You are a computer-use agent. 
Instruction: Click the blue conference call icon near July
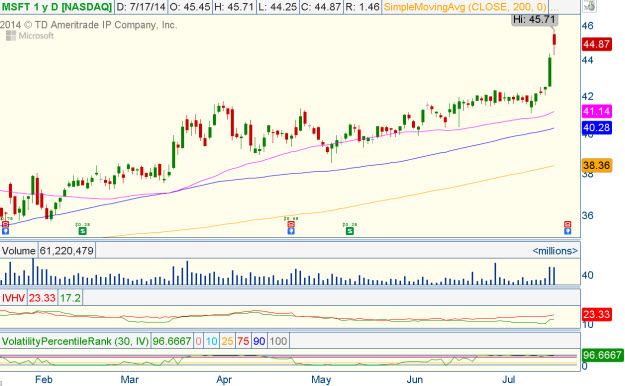(x=568, y=231)
